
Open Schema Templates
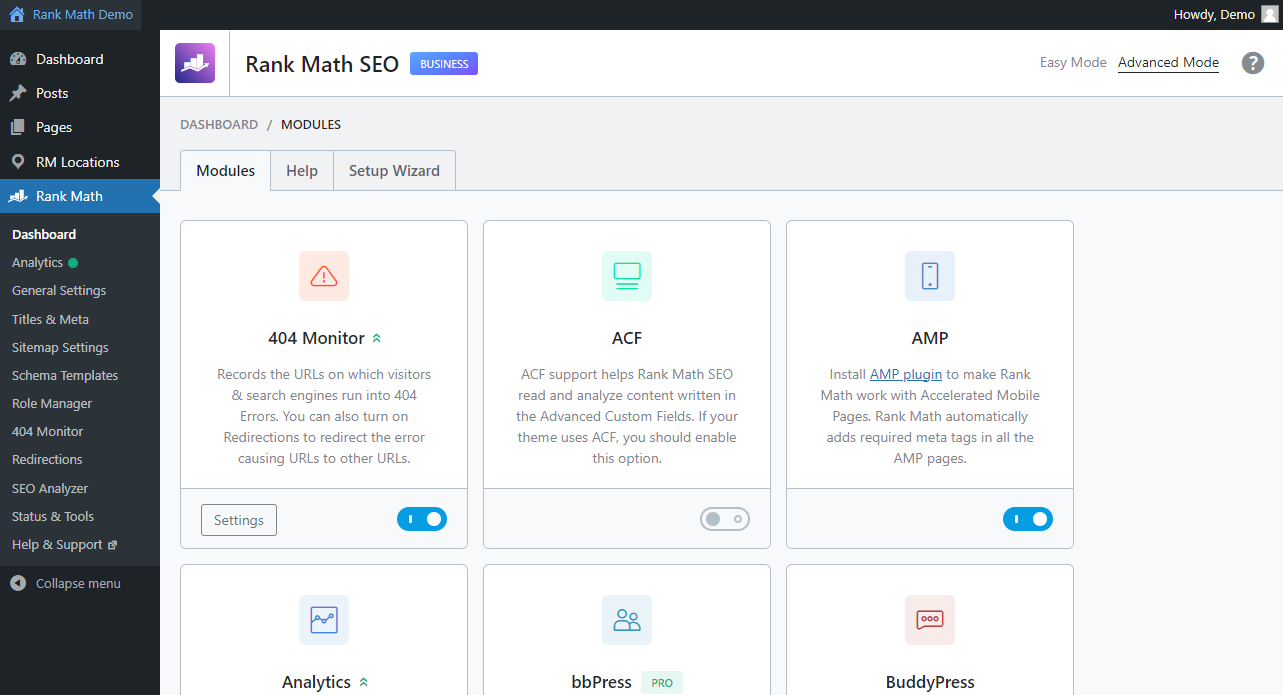click(65, 375)
